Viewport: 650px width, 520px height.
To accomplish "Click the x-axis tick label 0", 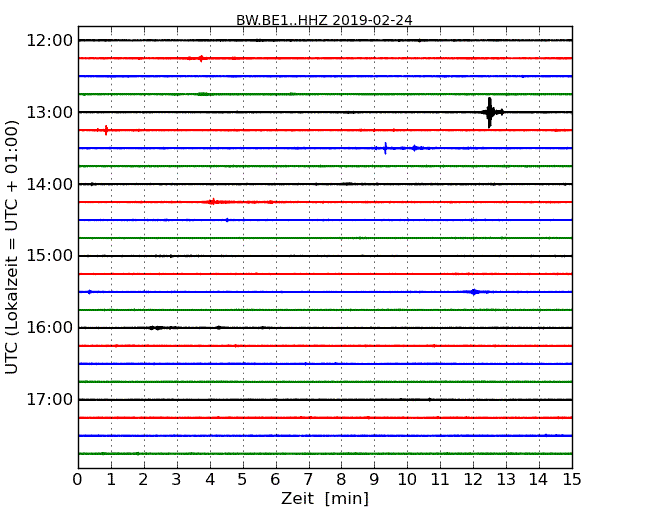I will point(78,480).
